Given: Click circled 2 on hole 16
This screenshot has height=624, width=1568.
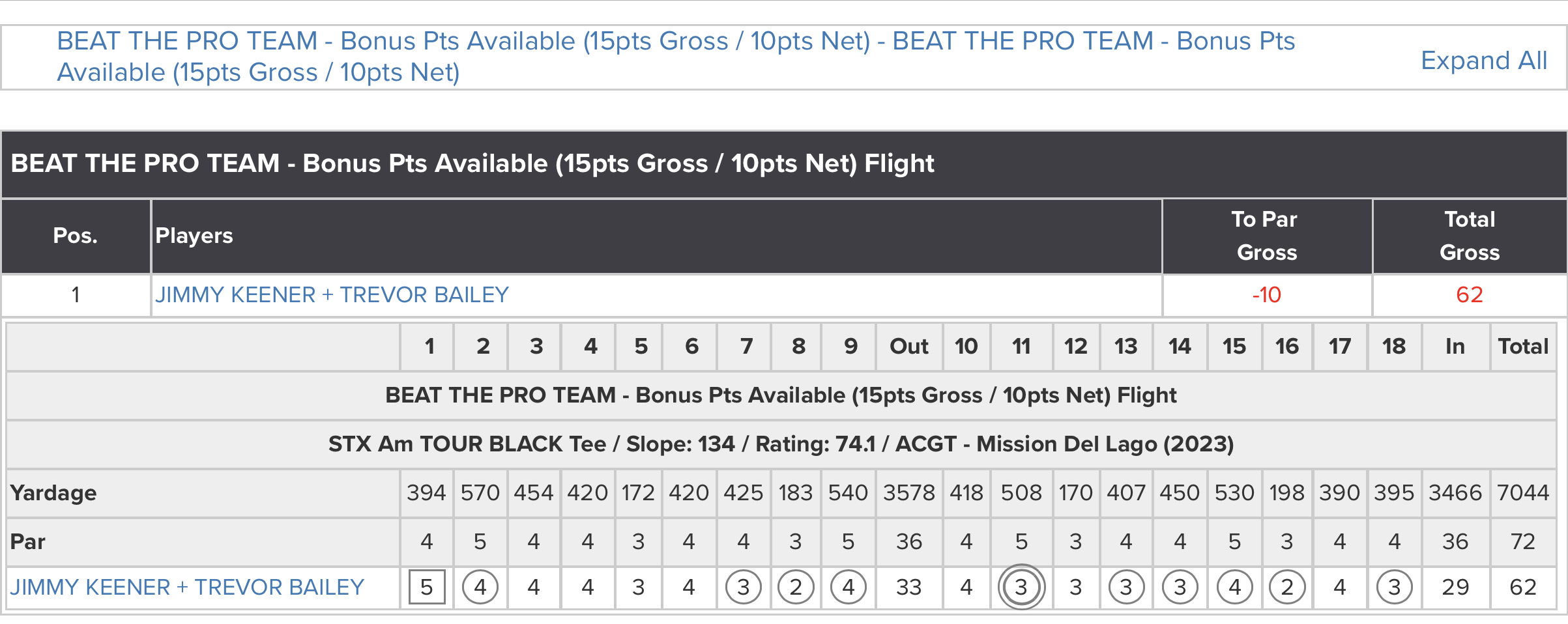Looking at the screenshot, I should [1287, 587].
